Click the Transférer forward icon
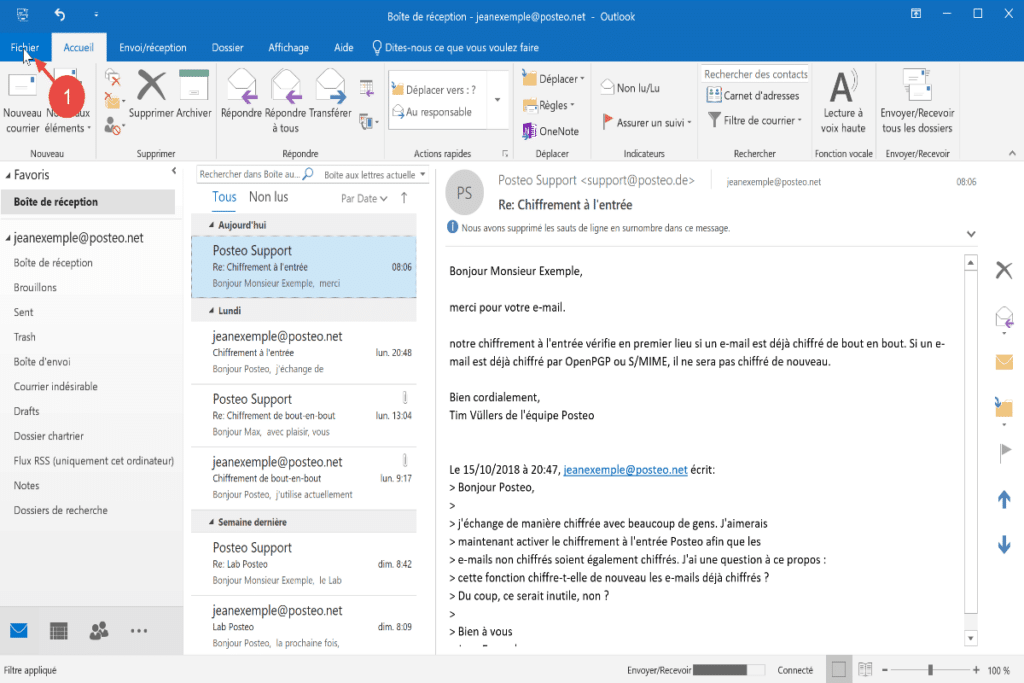This screenshot has width=1024, height=683. [330, 88]
